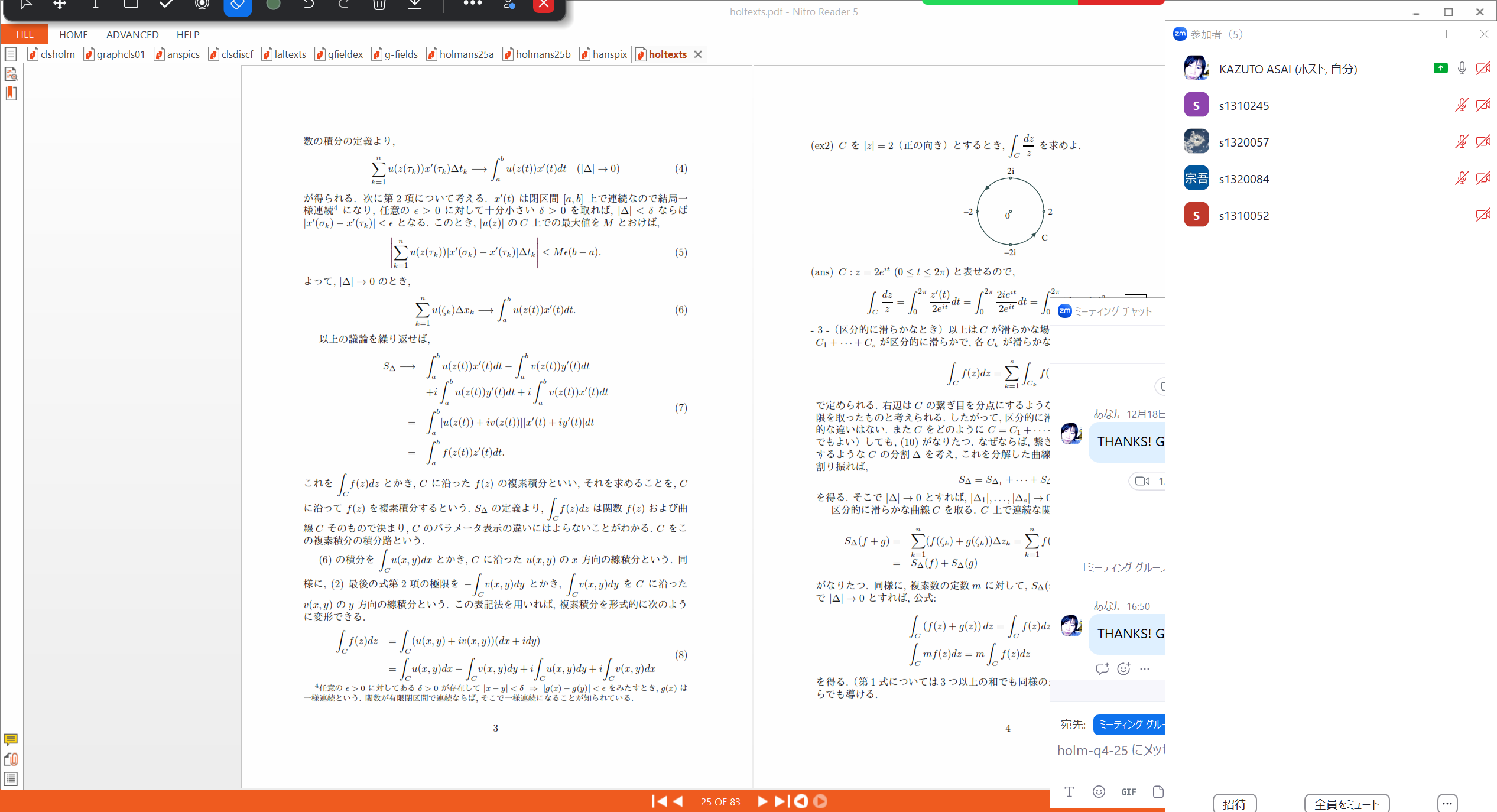
Task: Go to next page arrow
Action: [x=762, y=801]
